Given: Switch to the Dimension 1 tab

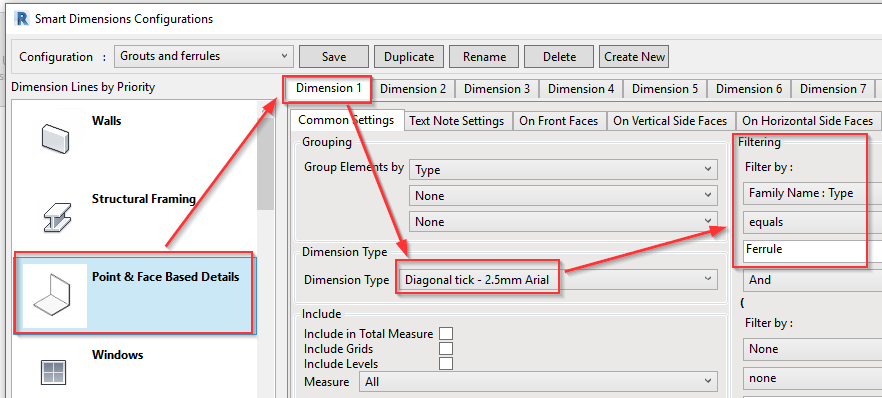Looking at the screenshot, I should (x=328, y=88).
